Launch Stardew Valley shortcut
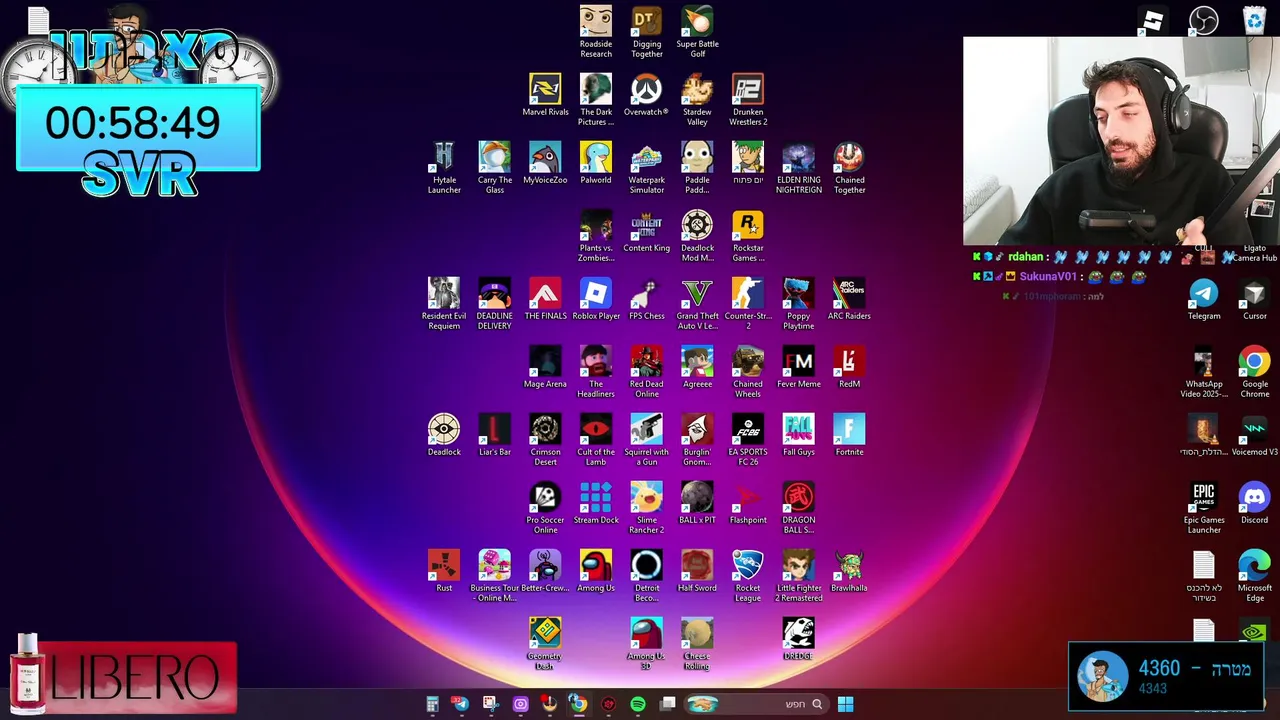1280x720 pixels. tap(697, 99)
